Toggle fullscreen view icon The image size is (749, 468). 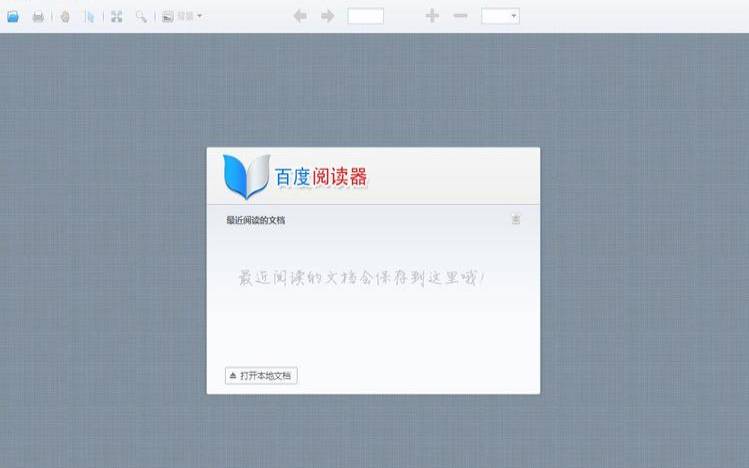(117, 17)
